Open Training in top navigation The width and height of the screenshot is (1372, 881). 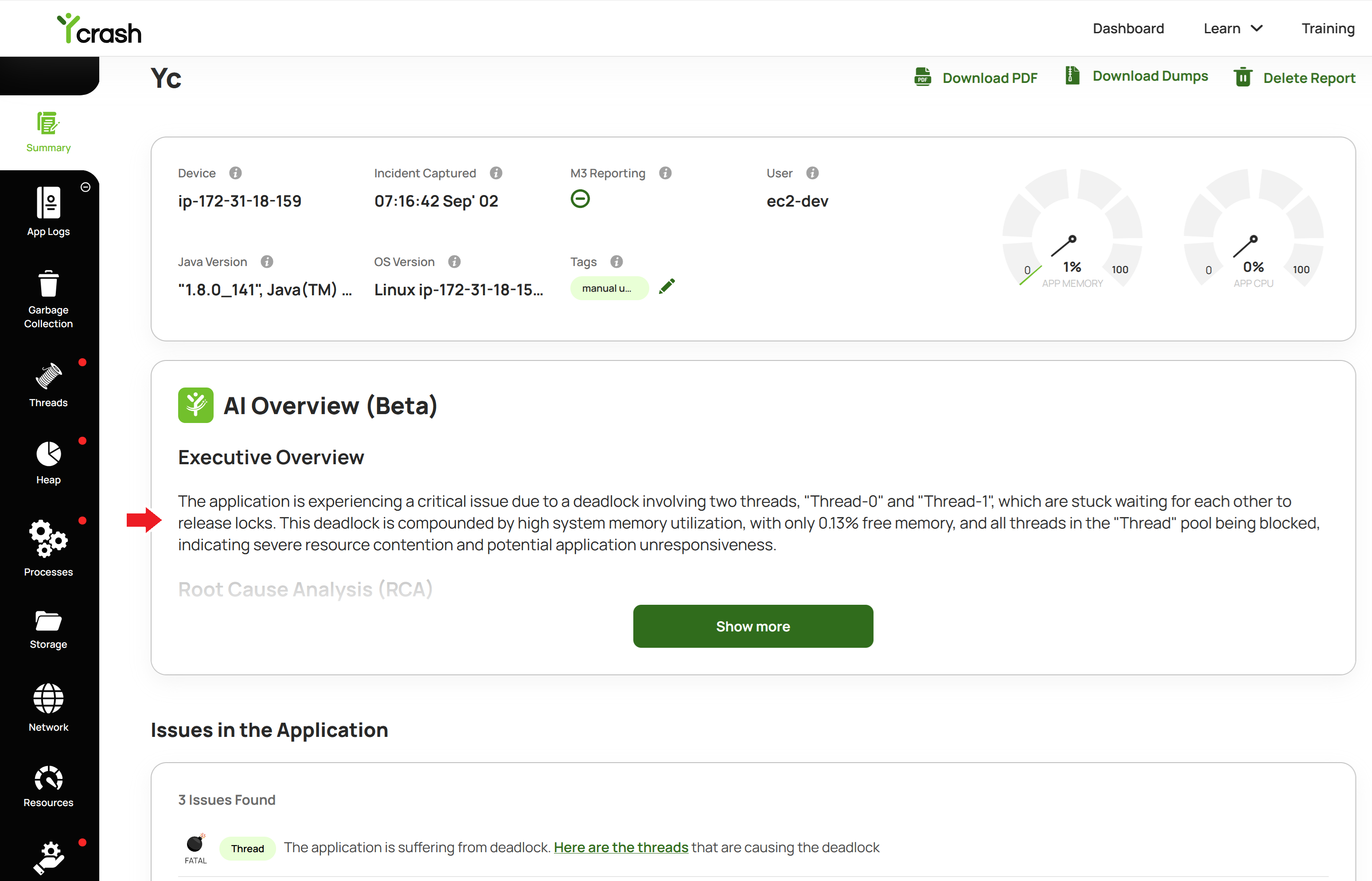[x=1328, y=29]
